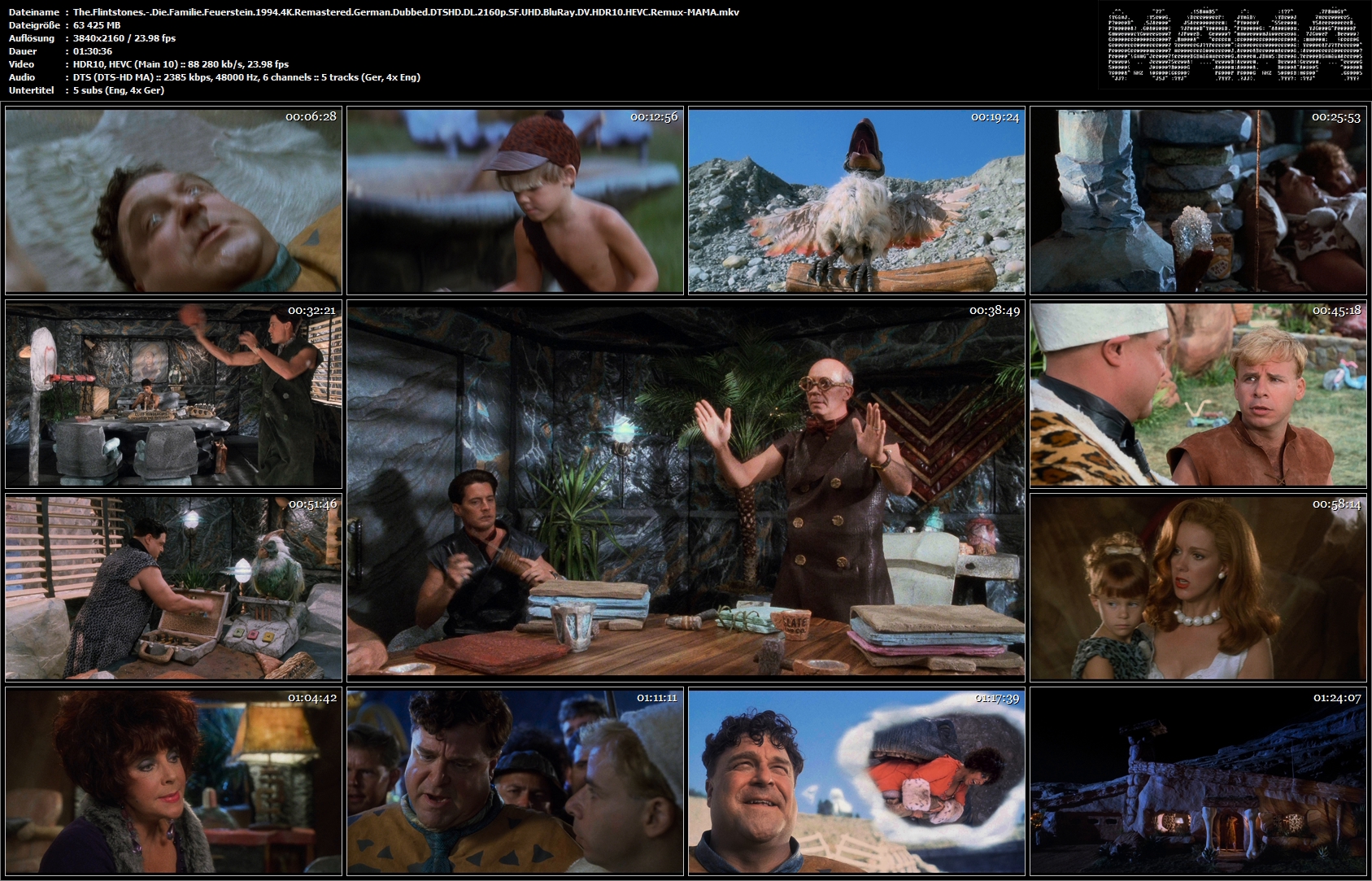Viewport: 1372px width, 881px height.
Task: Click the large 00:38:49 center frame
Action: click(x=686, y=491)
